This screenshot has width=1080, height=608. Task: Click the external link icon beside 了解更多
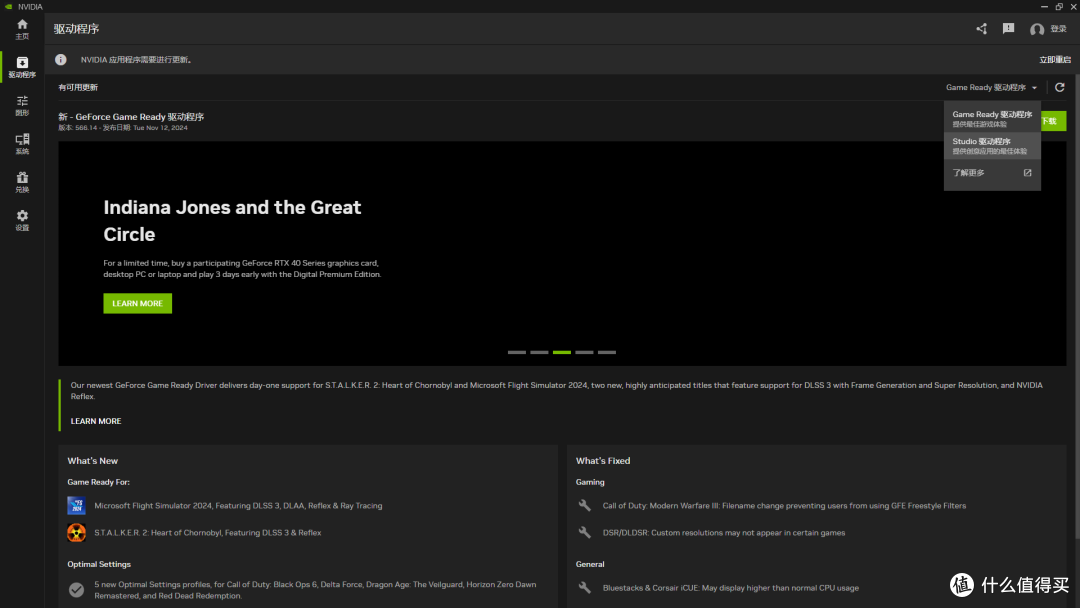(1027, 173)
